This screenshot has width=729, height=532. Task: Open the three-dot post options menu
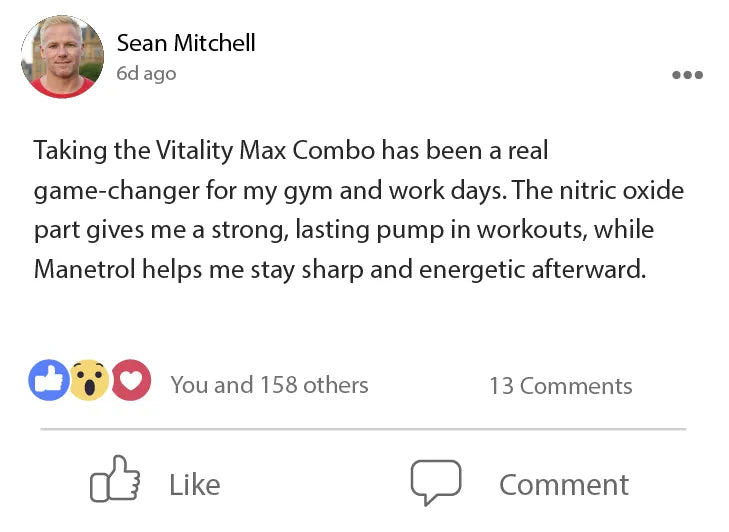[x=687, y=75]
